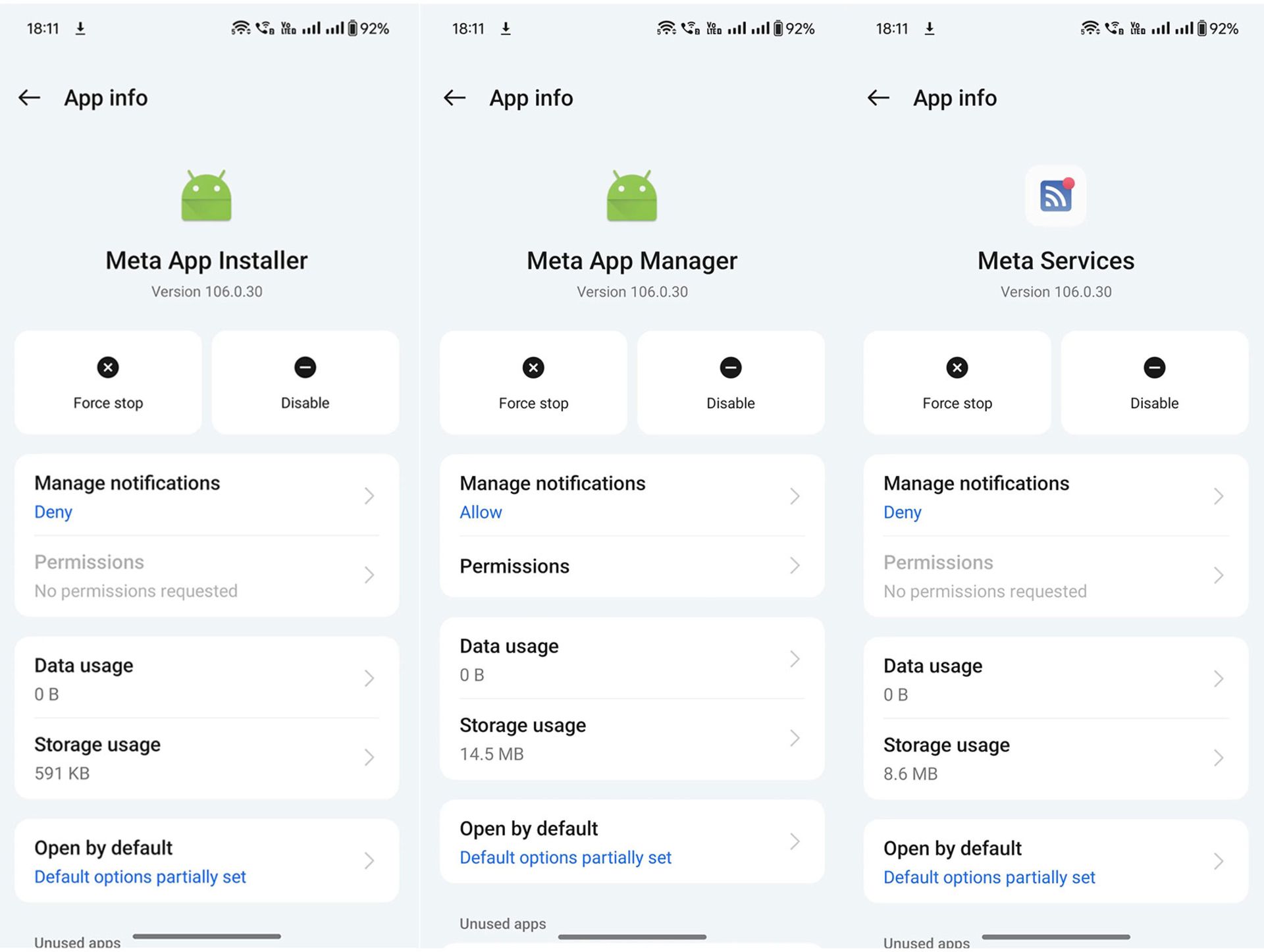The image size is (1264, 952).
Task: Go back from Meta Services info
Action: coord(879,98)
